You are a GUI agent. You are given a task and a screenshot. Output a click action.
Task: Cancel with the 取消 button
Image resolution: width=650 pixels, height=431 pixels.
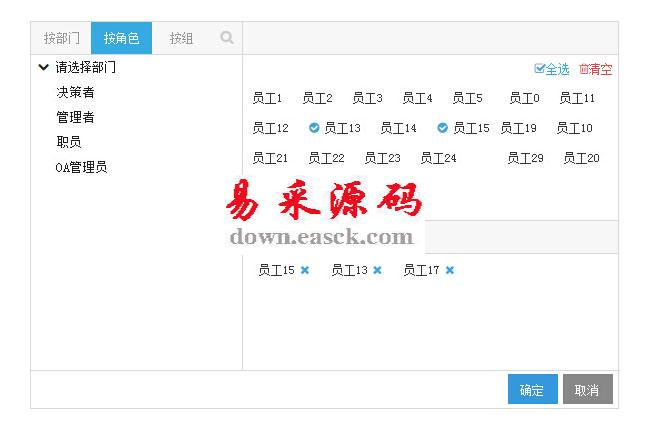588,389
